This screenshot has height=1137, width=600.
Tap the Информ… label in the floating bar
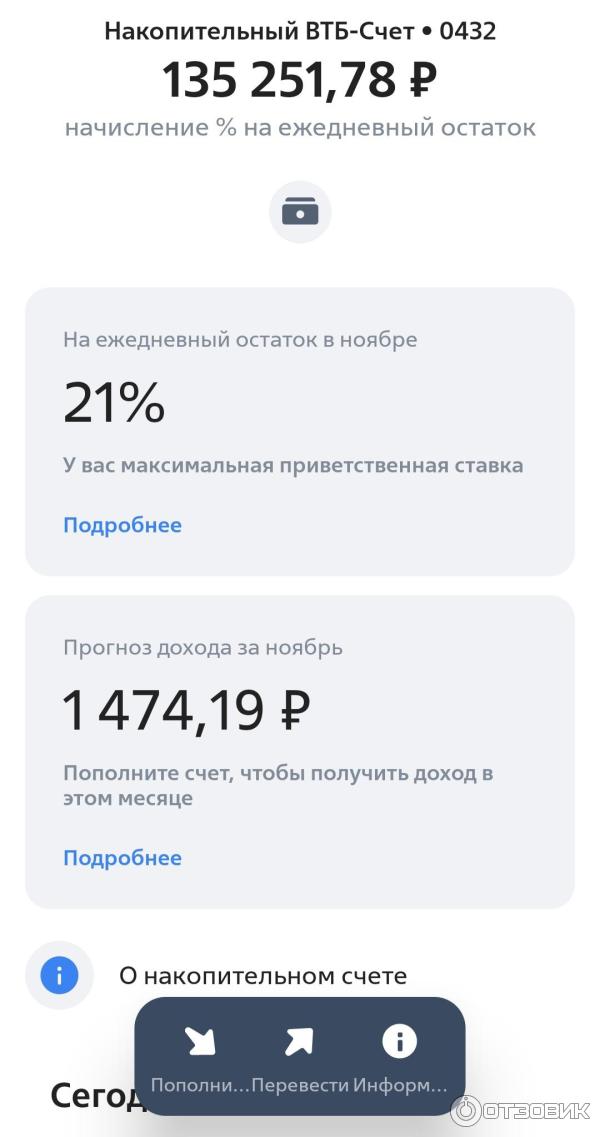(x=400, y=1085)
